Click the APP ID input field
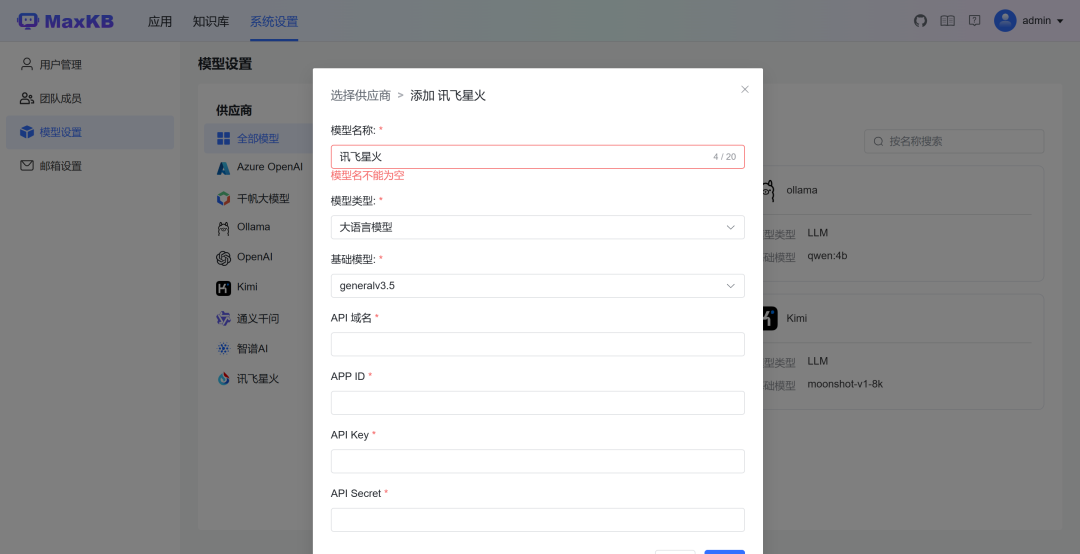Image resolution: width=1080 pixels, height=554 pixels. coord(537,403)
